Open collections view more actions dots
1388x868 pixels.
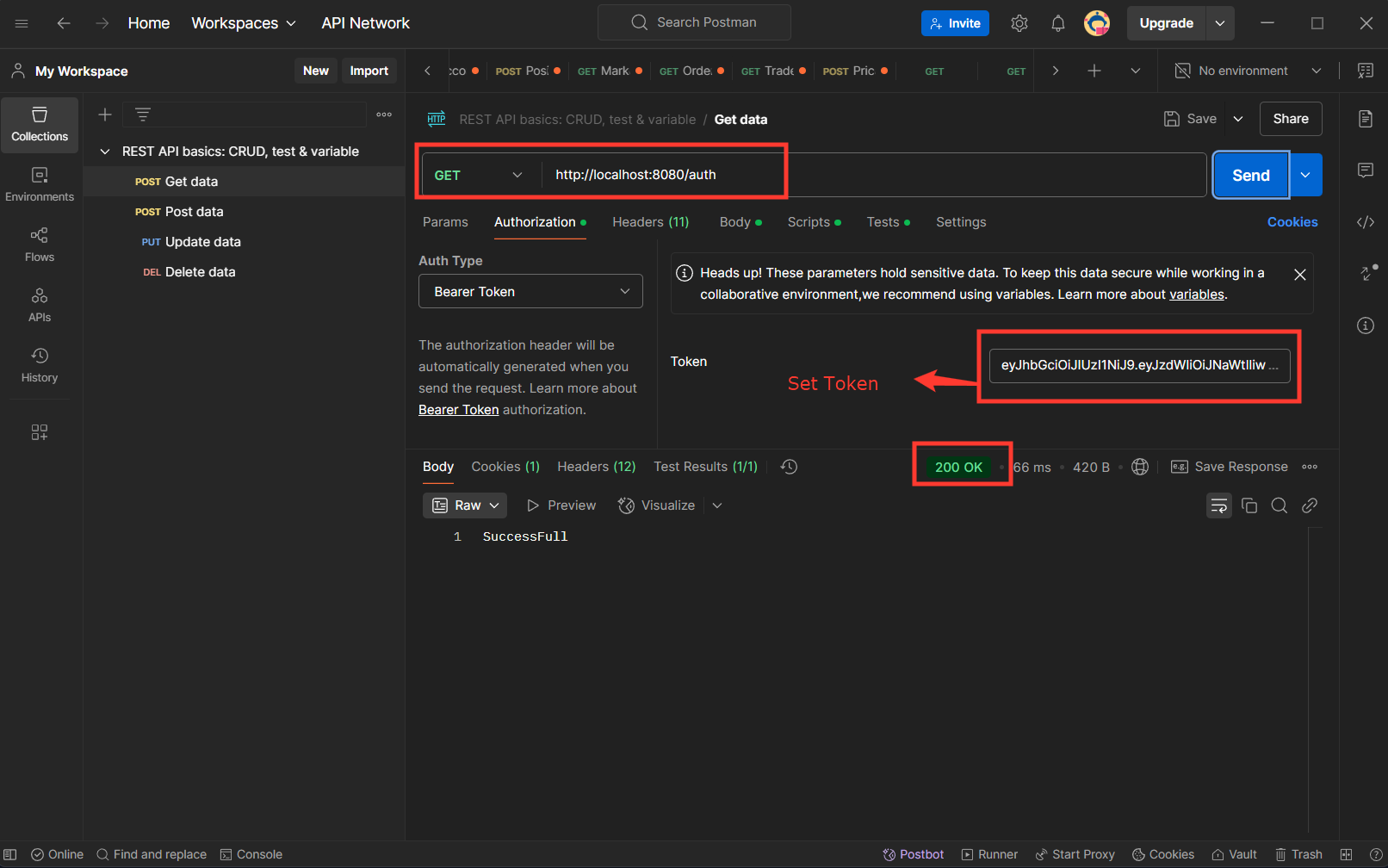click(384, 115)
